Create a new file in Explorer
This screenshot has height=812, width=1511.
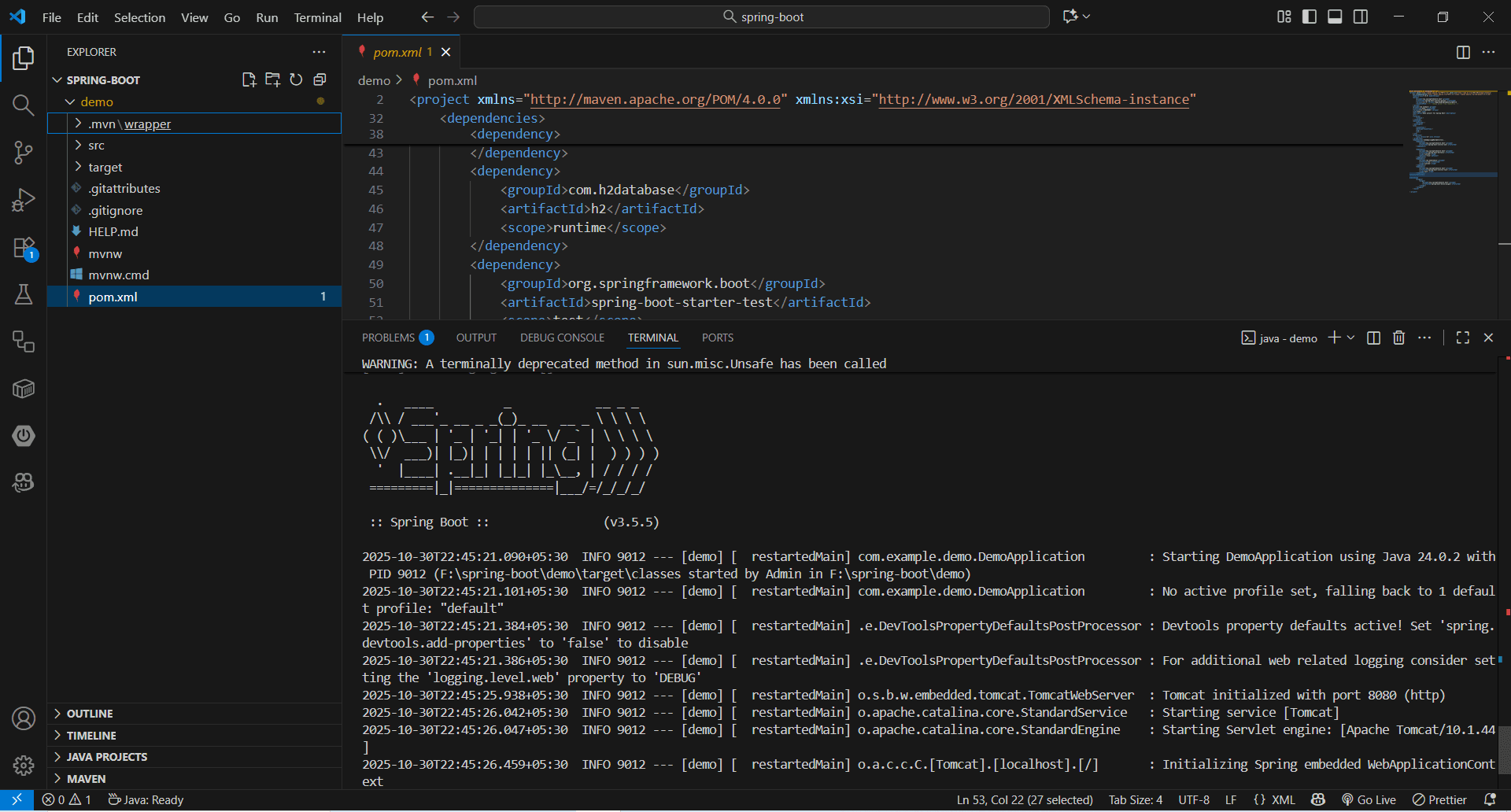pos(249,79)
